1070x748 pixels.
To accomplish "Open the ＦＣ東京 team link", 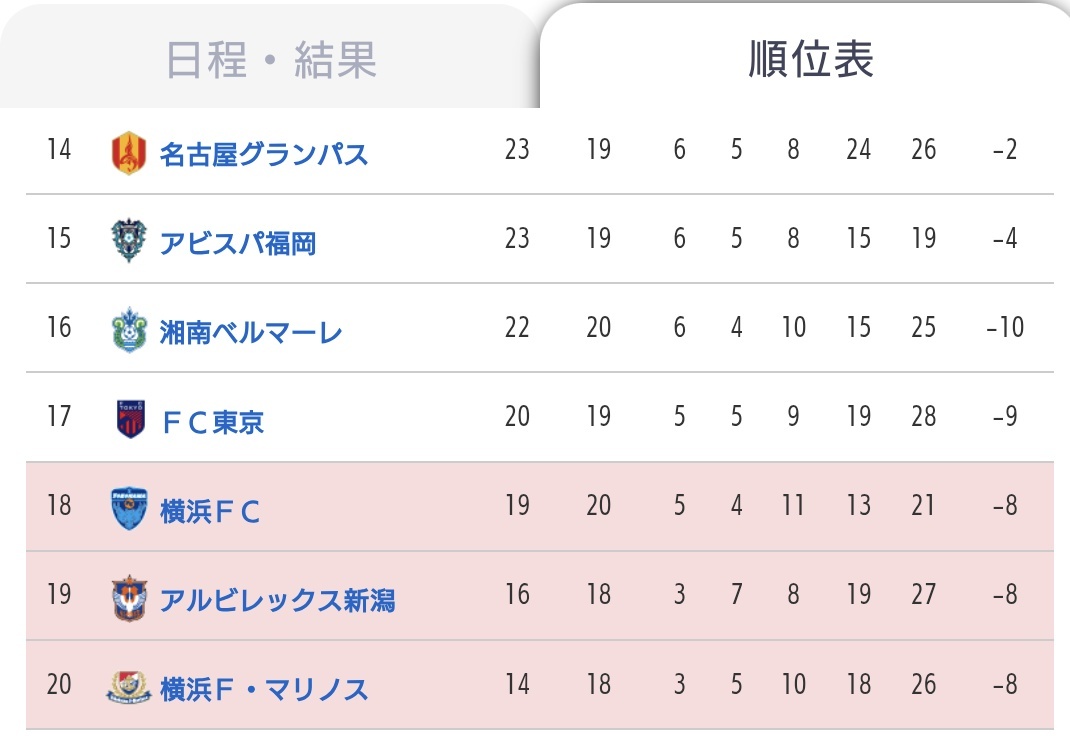I will (212, 422).
